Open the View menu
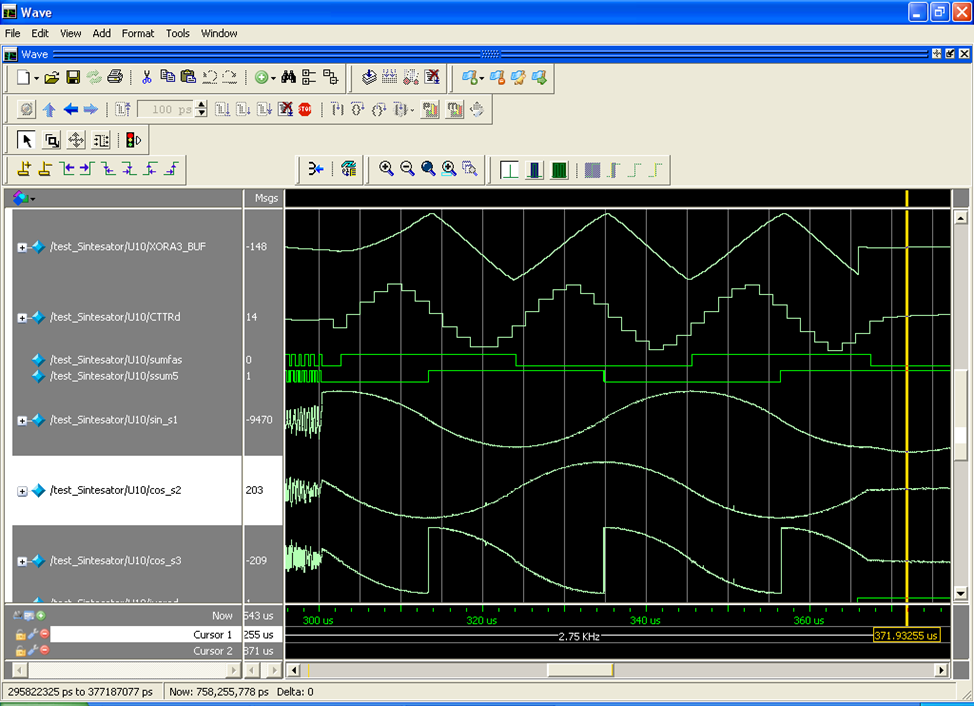The height and width of the screenshot is (706, 974). pos(70,34)
